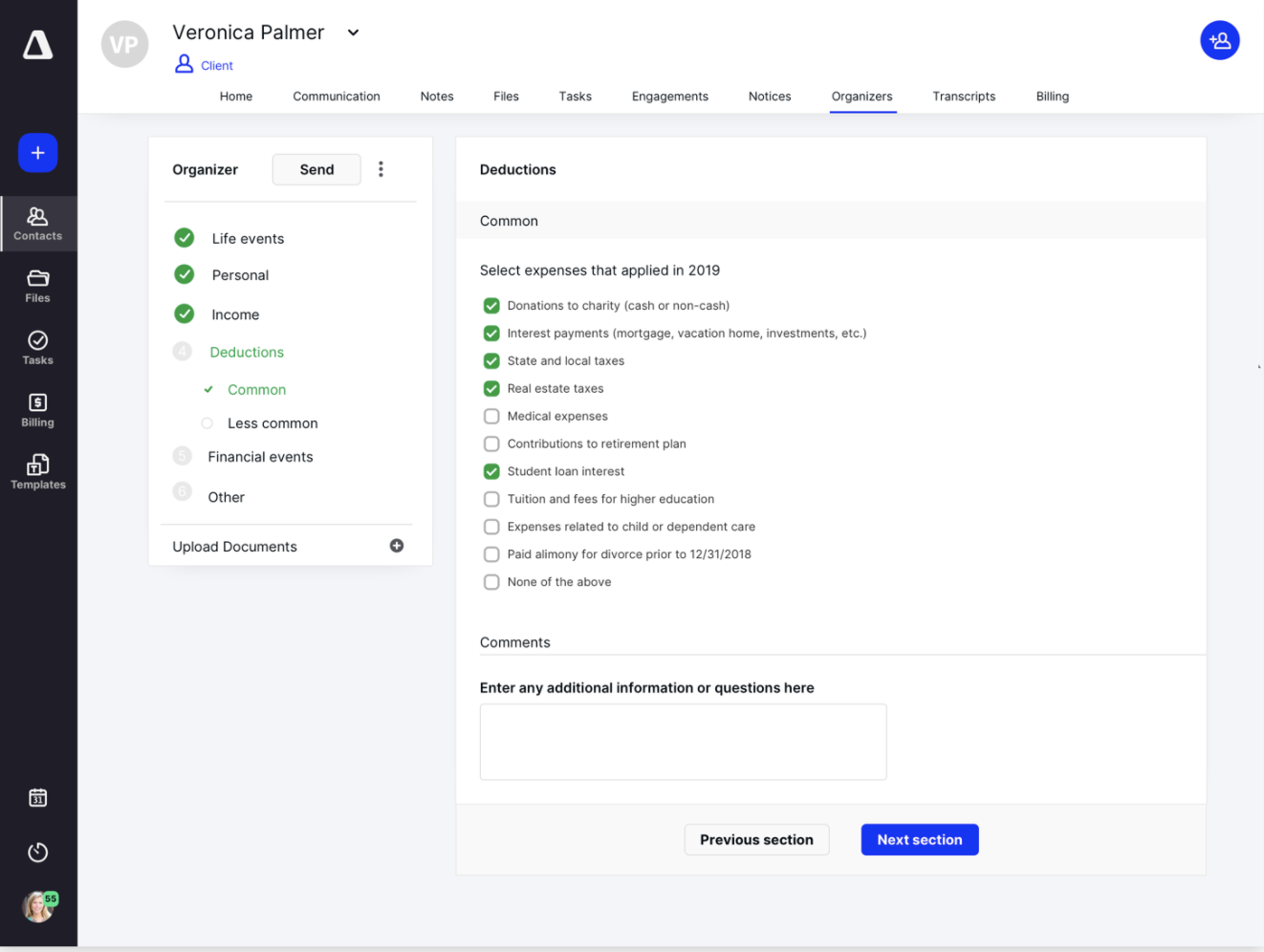The height and width of the screenshot is (952, 1264).
Task: Open Templates in the sidebar
Action: tap(38, 472)
